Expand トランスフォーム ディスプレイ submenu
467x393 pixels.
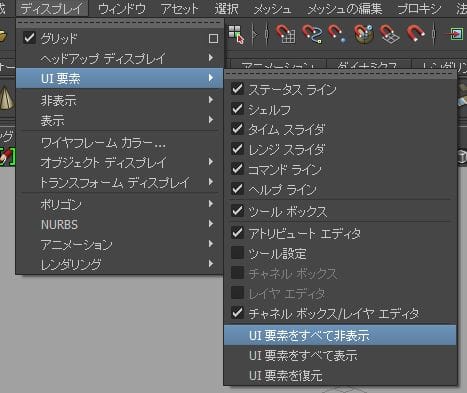coord(120,182)
